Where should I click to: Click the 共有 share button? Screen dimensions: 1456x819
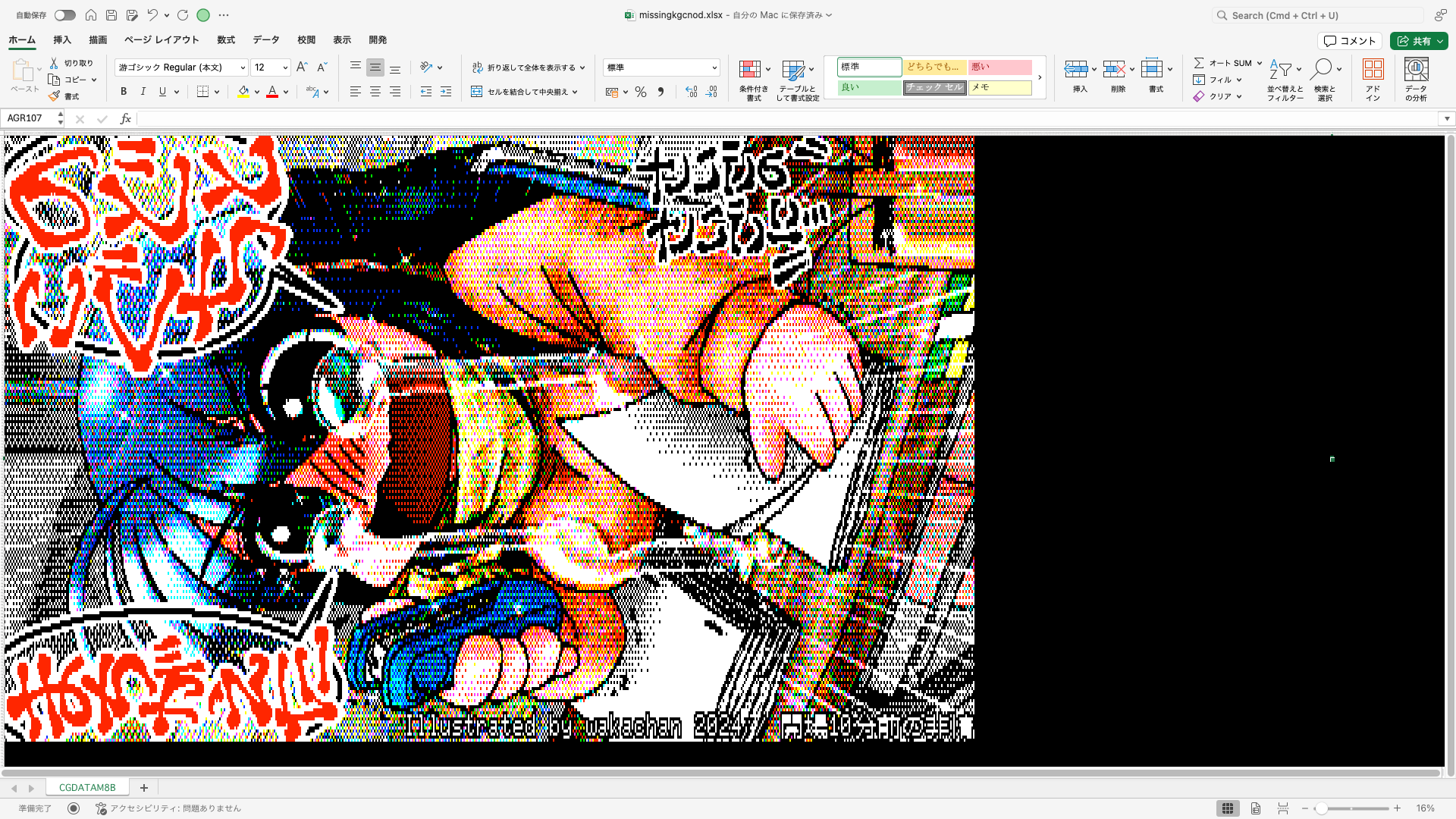click(x=1419, y=41)
